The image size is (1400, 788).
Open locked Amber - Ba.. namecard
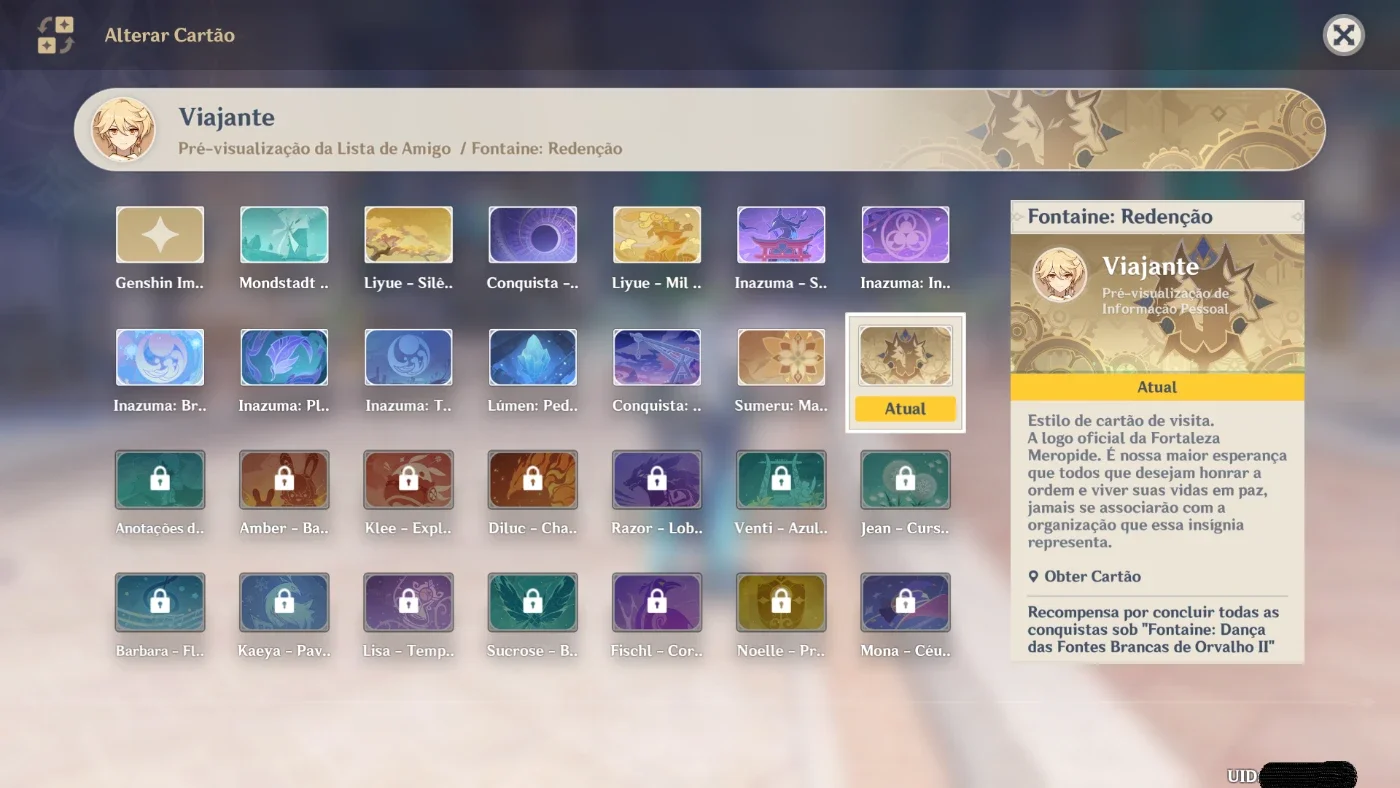click(284, 480)
